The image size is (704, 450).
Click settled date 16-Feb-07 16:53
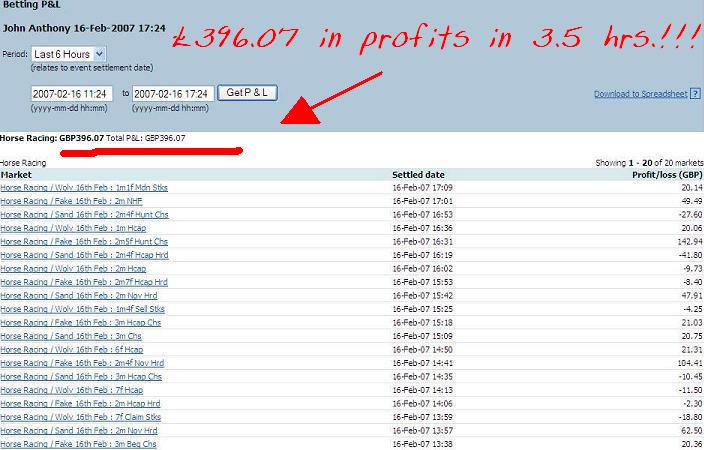422,215
